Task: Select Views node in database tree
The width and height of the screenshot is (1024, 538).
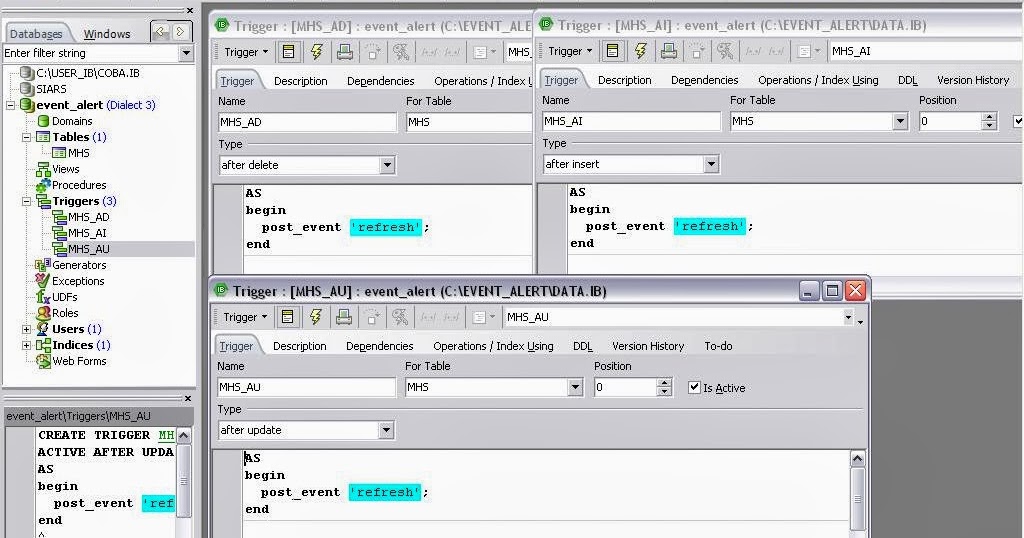Action: (65, 169)
